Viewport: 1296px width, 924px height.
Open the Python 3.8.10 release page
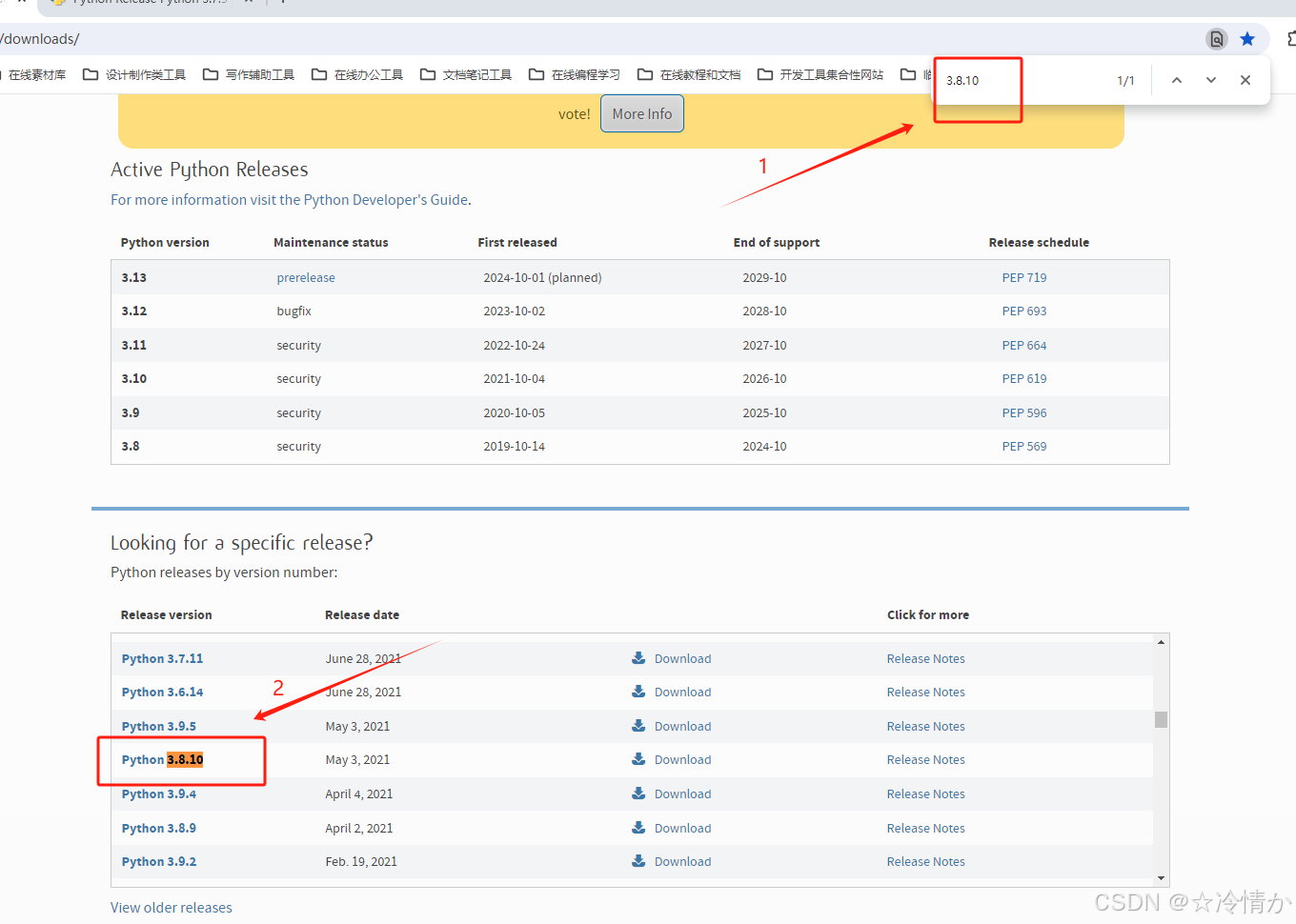tap(162, 760)
